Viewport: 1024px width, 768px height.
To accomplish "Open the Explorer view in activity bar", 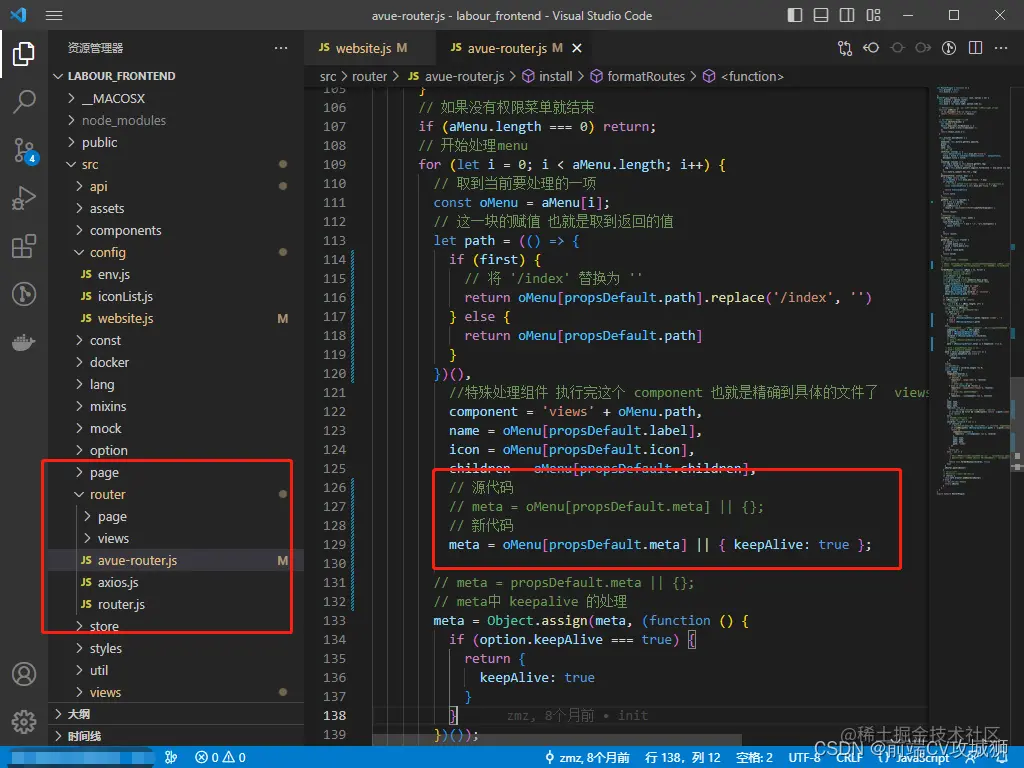I will [24, 54].
